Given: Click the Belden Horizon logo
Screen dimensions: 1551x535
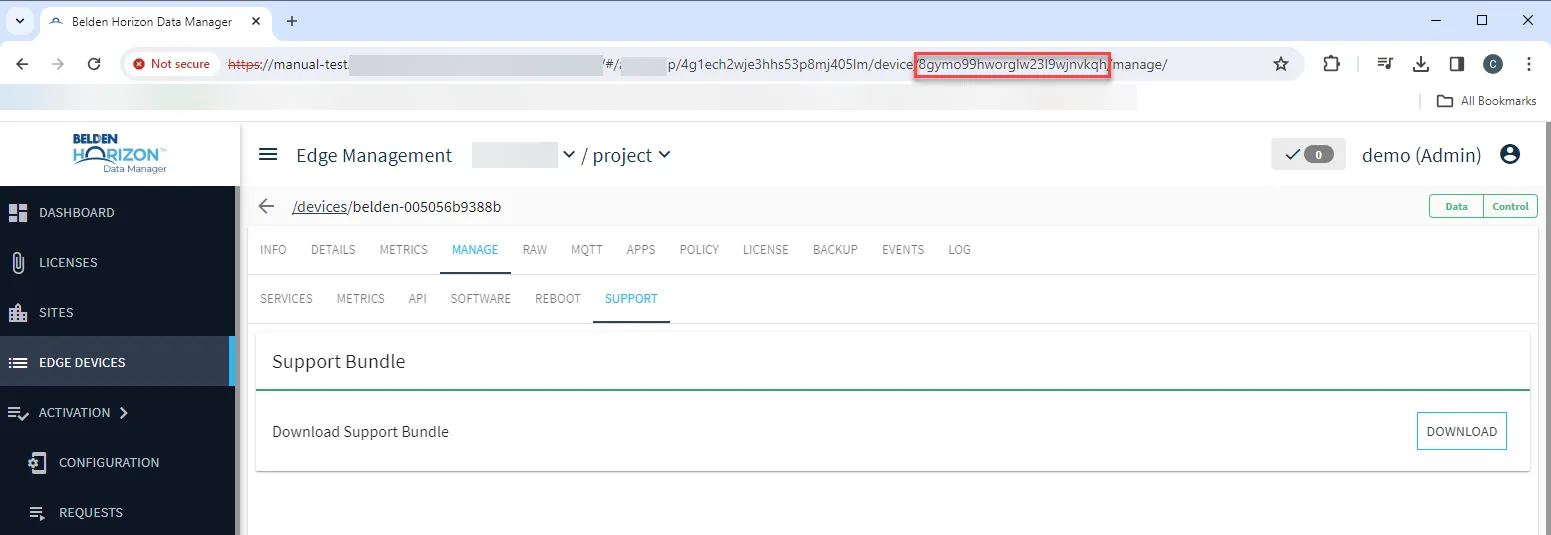Looking at the screenshot, I should (x=120, y=153).
